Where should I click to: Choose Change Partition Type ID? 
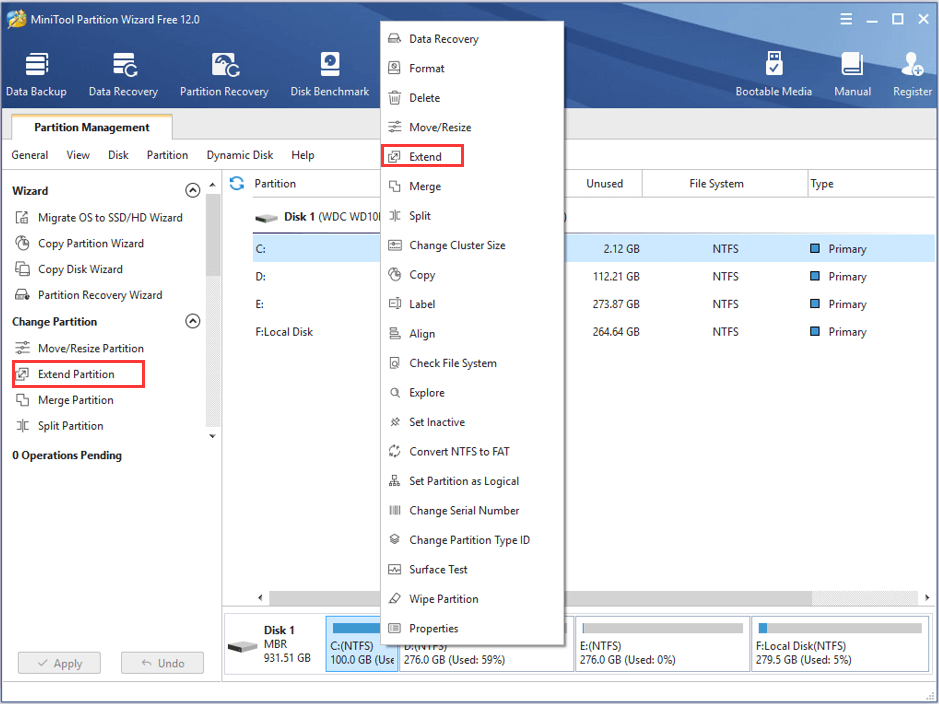tap(472, 539)
